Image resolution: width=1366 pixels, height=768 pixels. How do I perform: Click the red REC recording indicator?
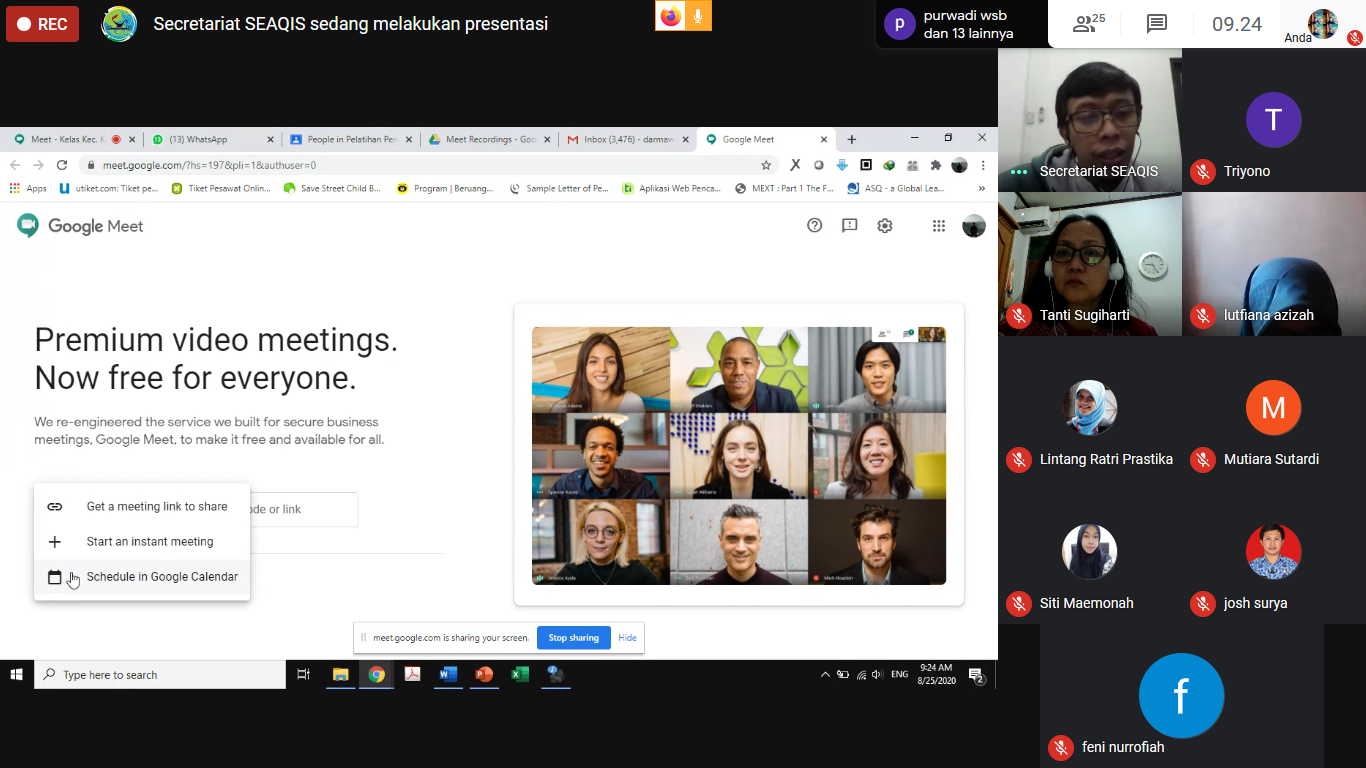pos(42,24)
